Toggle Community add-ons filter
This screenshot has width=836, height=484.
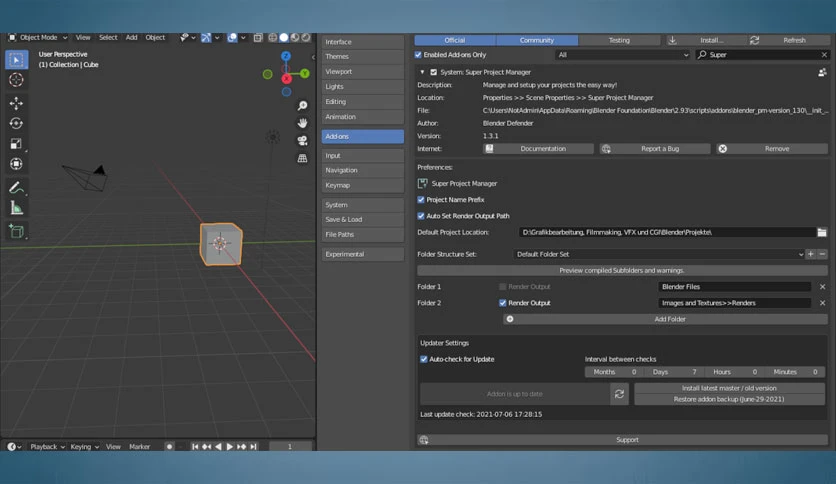pos(537,41)
